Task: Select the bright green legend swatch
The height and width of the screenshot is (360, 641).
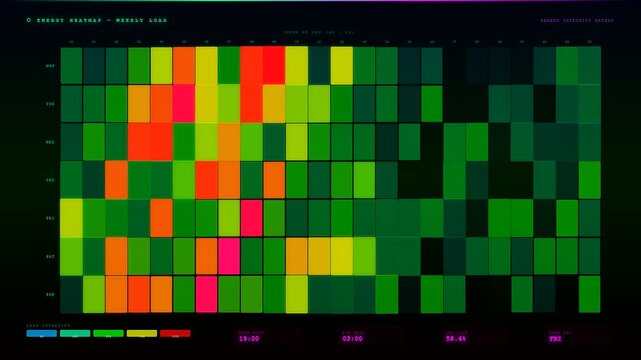Action: tap(108, 334)
